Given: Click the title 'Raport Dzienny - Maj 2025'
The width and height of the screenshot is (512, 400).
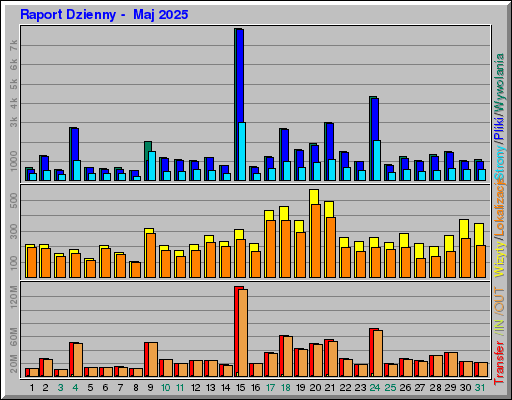Looking at the screenshot, I should point(104,15).
